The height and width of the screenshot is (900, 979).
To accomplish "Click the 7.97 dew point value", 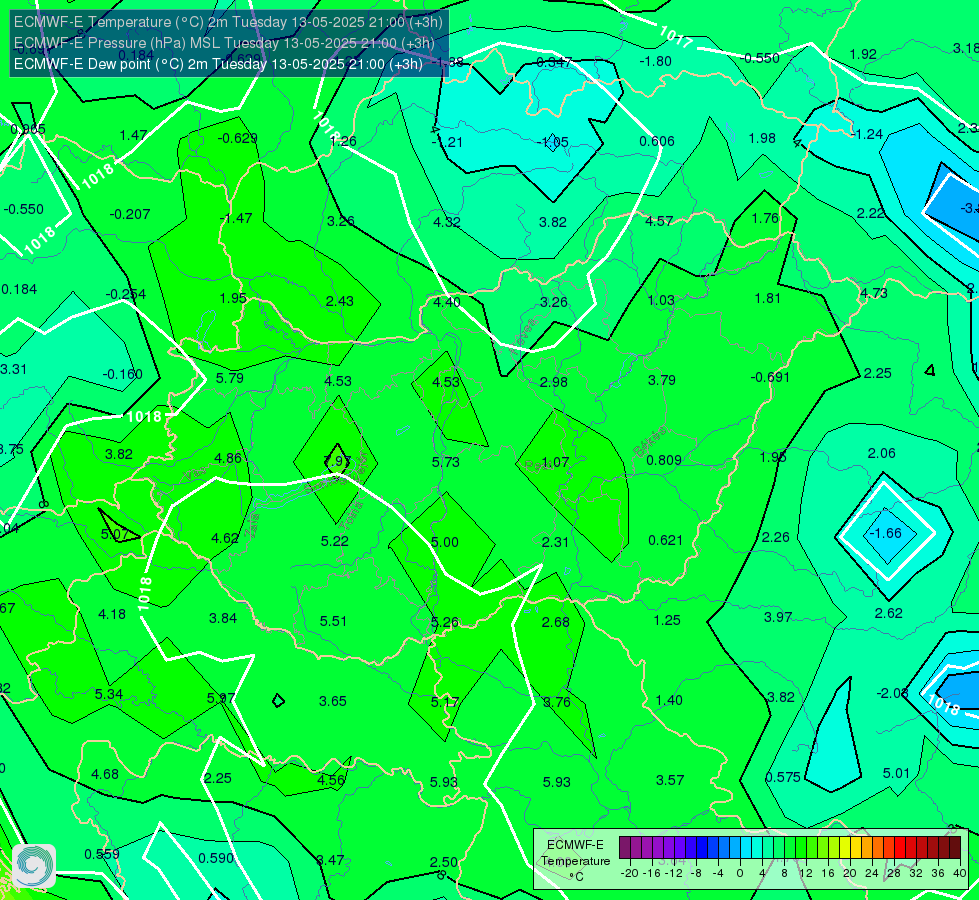I will 337,462.
